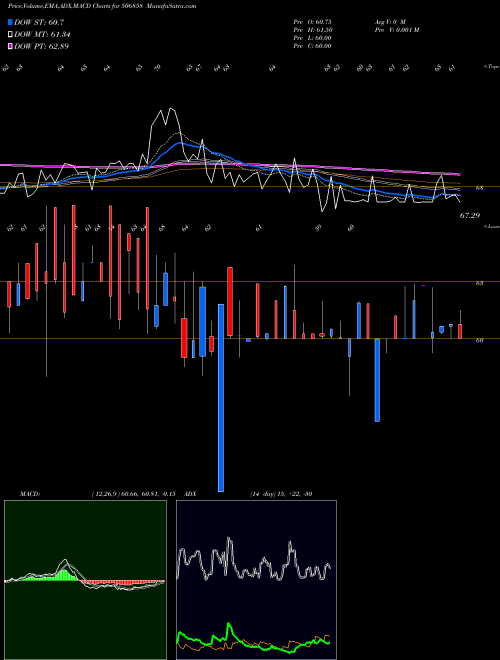Click the '<Lows' label at the right edge
The height and width of the screenshot is (660, 500).
coord(491,226)
